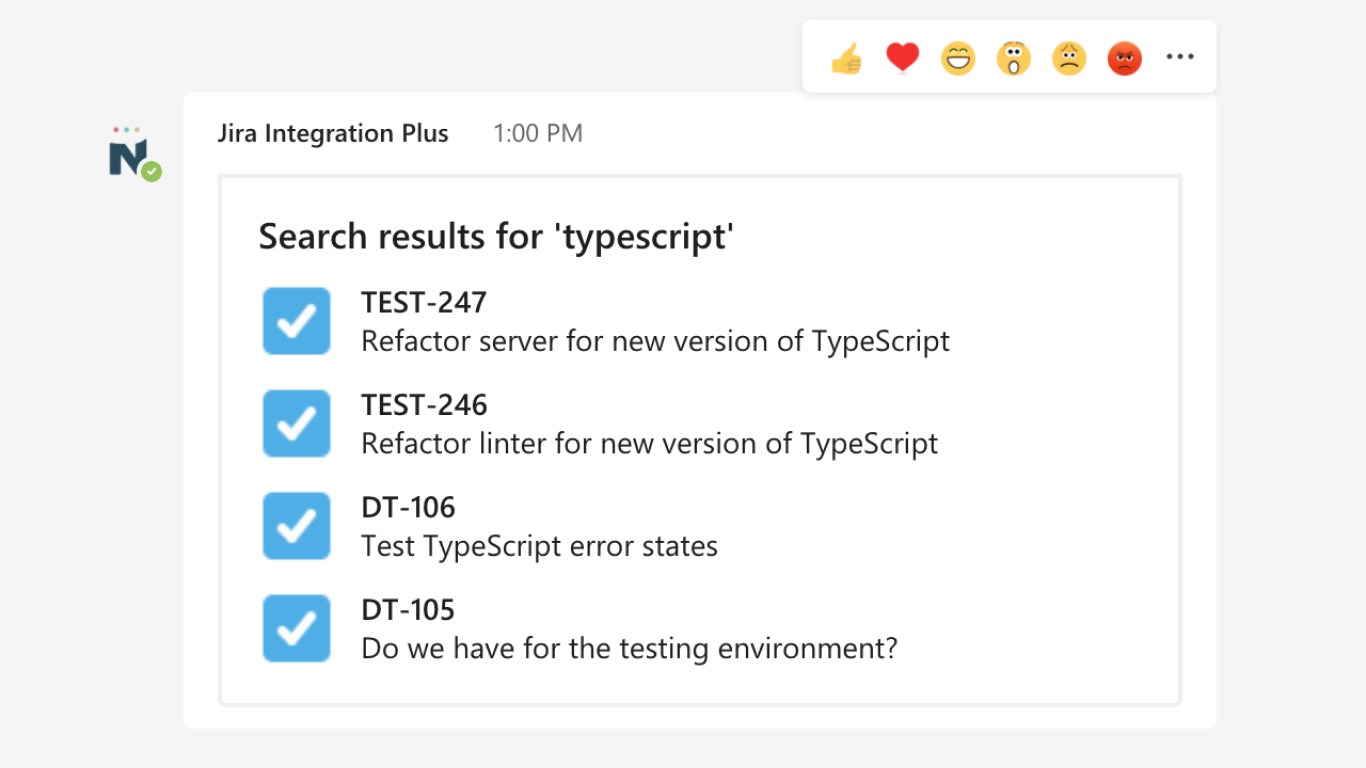Screen dimensions: 1366x768
Task: Add the surprised face reaction
Action: [x=1013, y=59]
